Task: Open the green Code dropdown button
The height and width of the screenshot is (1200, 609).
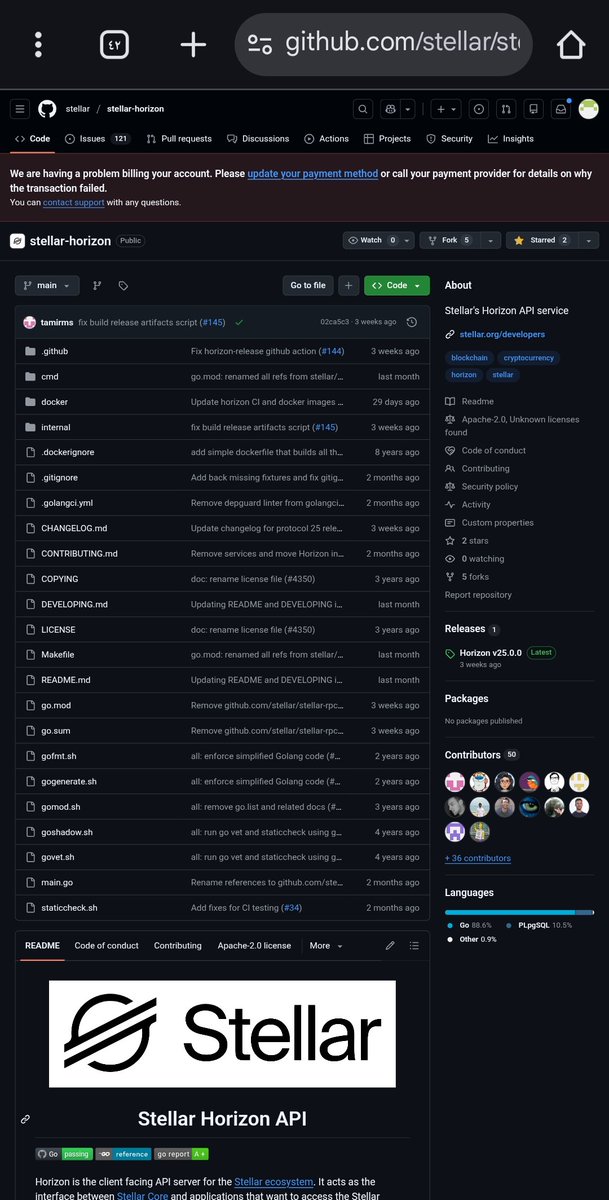Action: coord(397,285)
